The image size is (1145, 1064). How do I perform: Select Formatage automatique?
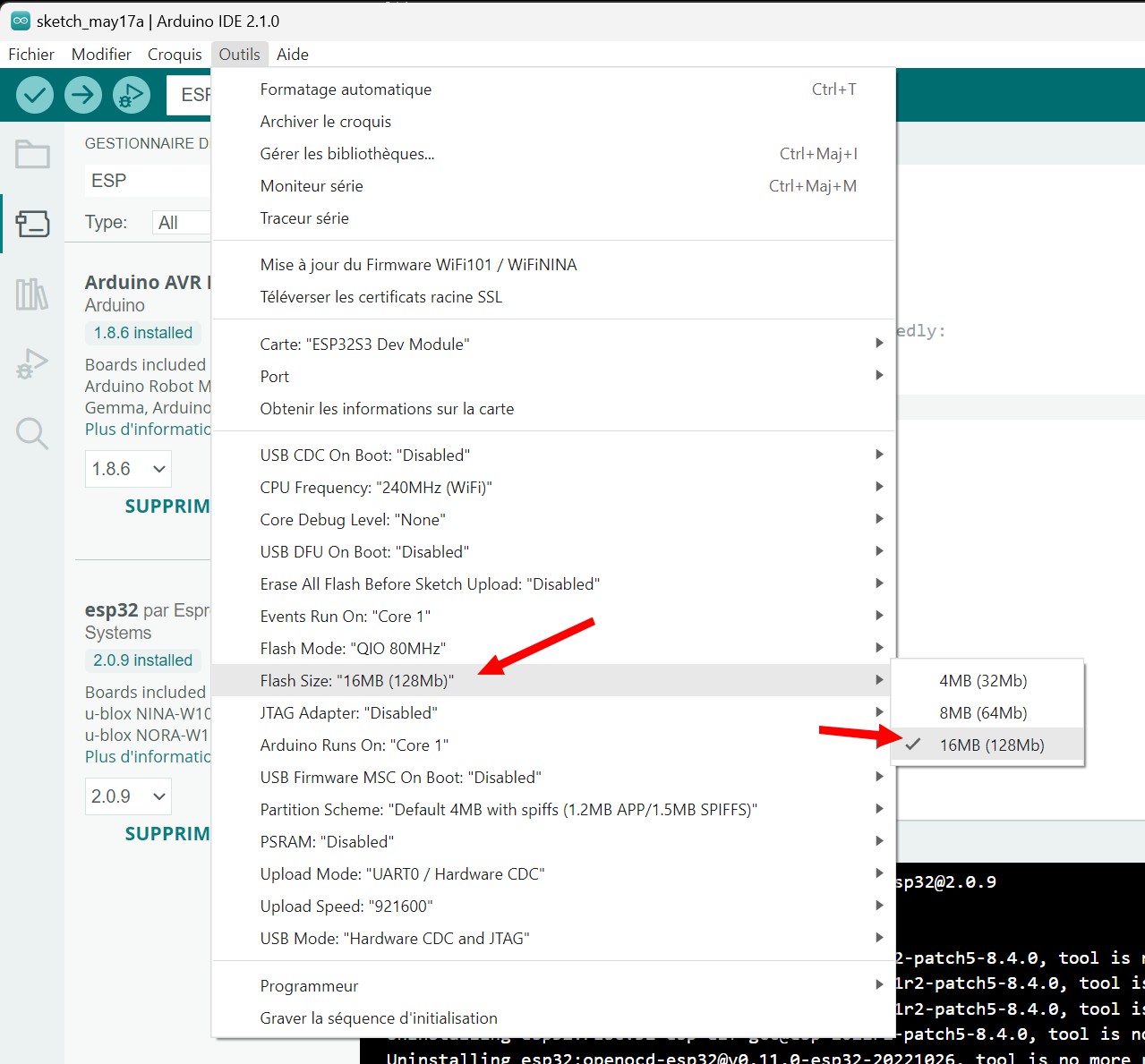click(553, 89)
